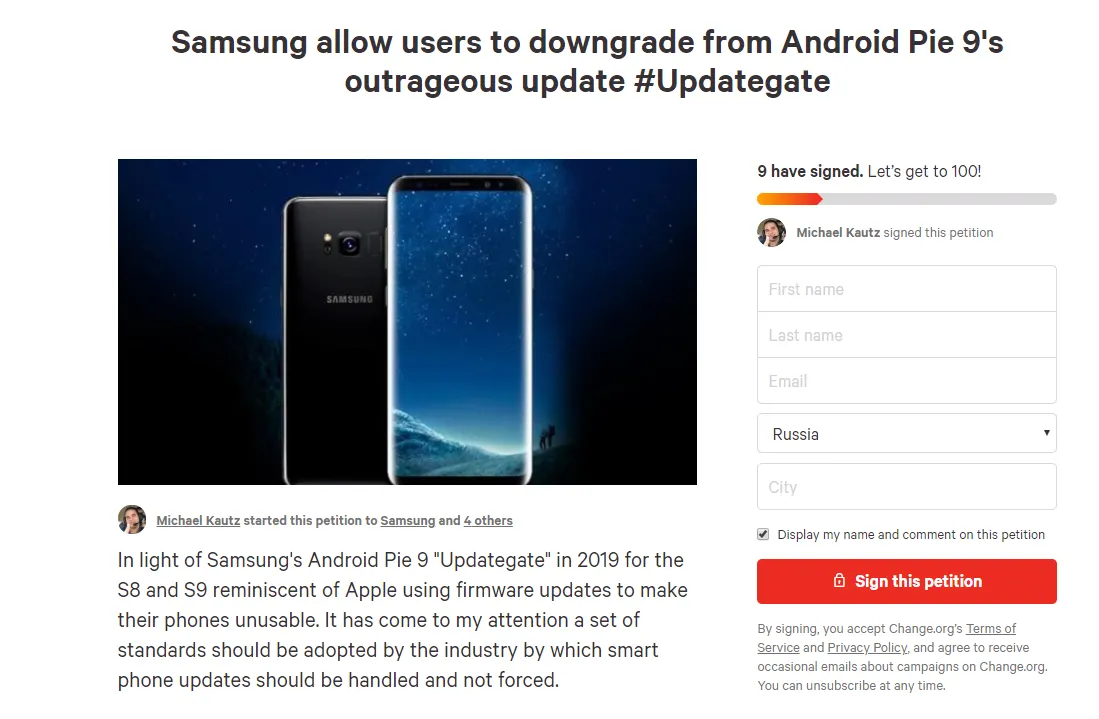Sign this petition
The image size is (1099, 719).
906,581
